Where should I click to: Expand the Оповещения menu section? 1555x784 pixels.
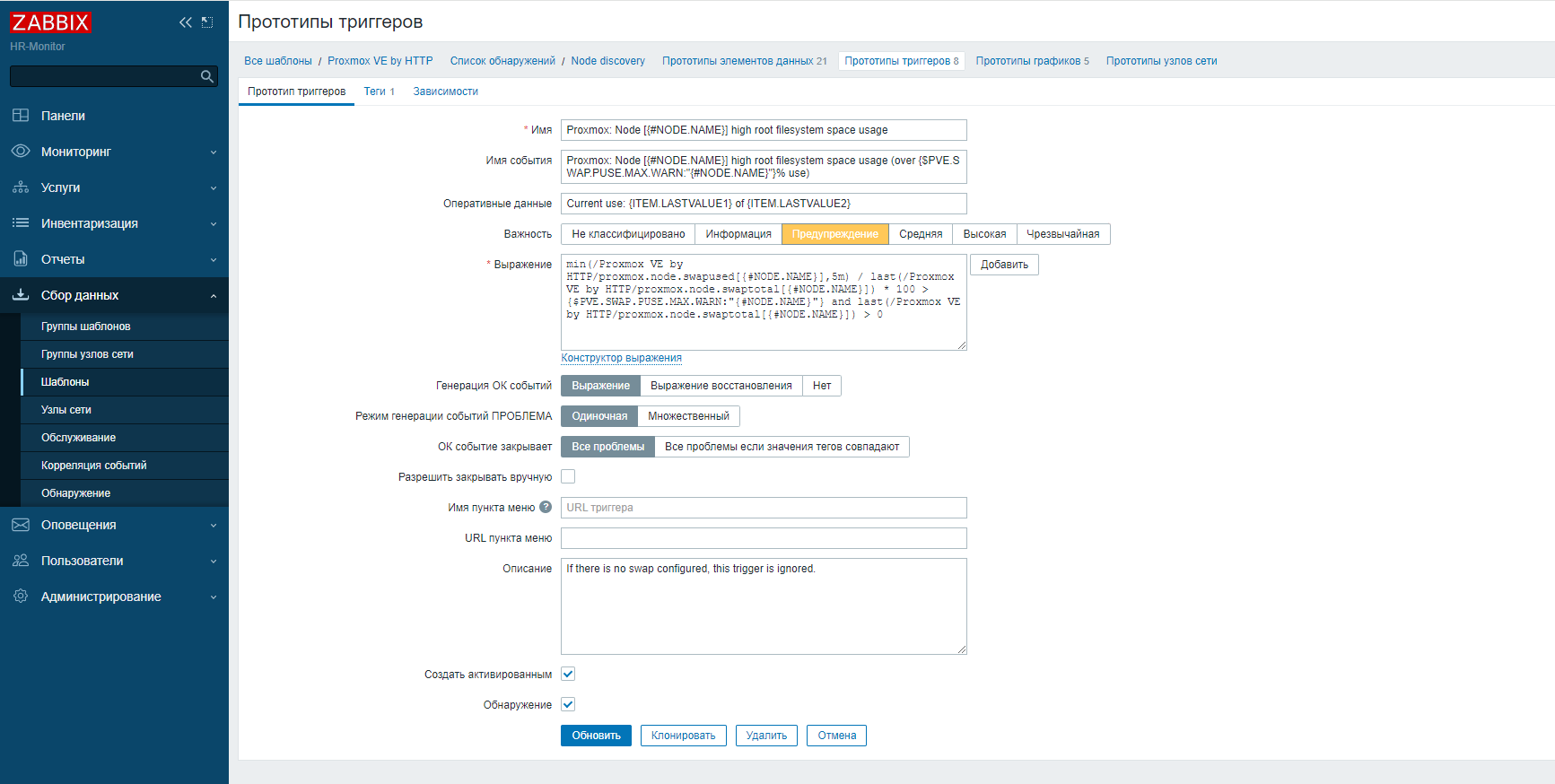(214, 526)
